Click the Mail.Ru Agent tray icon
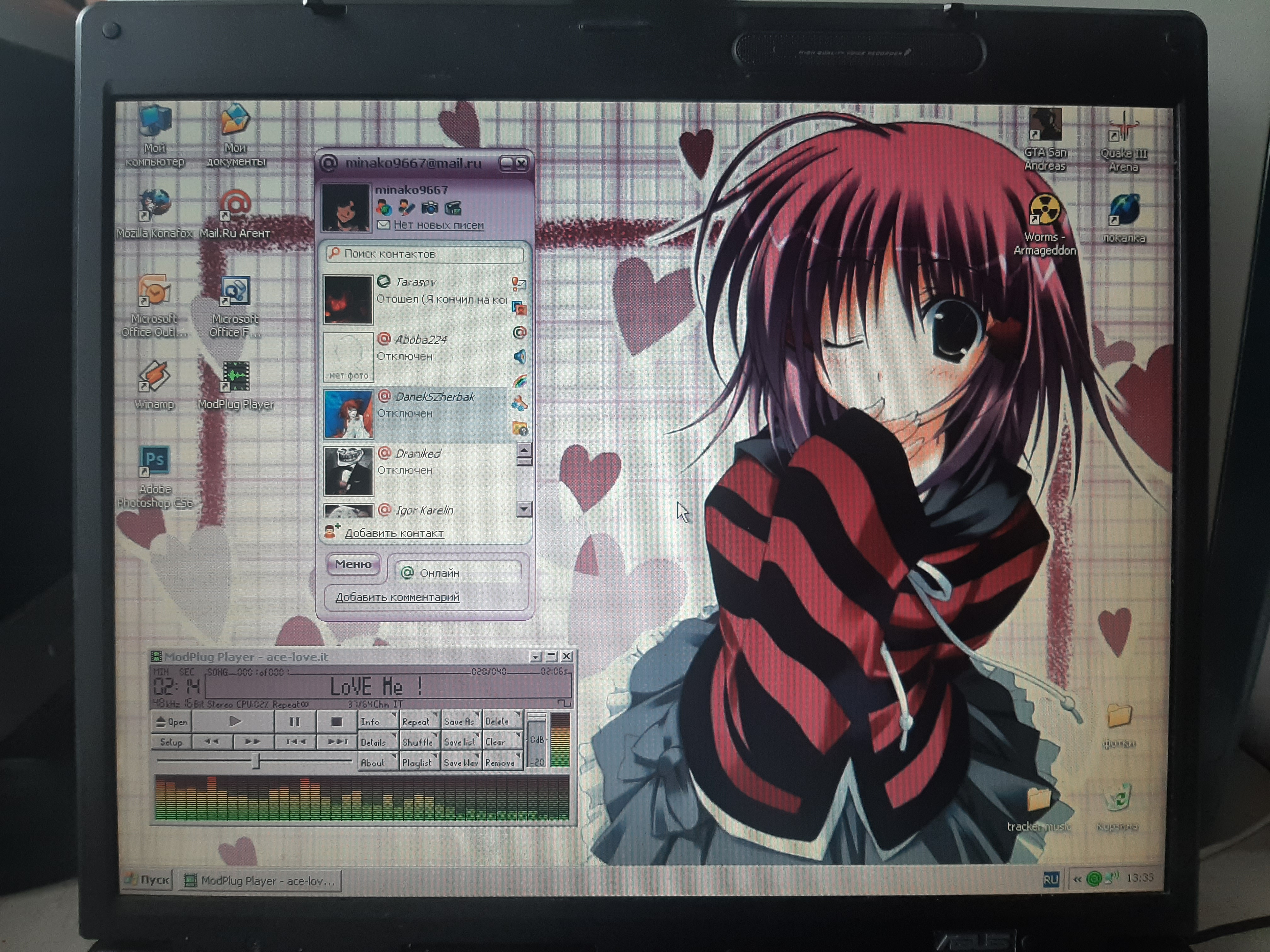The image size is (1270, 952). pyautogui.click(x=1094, y=879)
